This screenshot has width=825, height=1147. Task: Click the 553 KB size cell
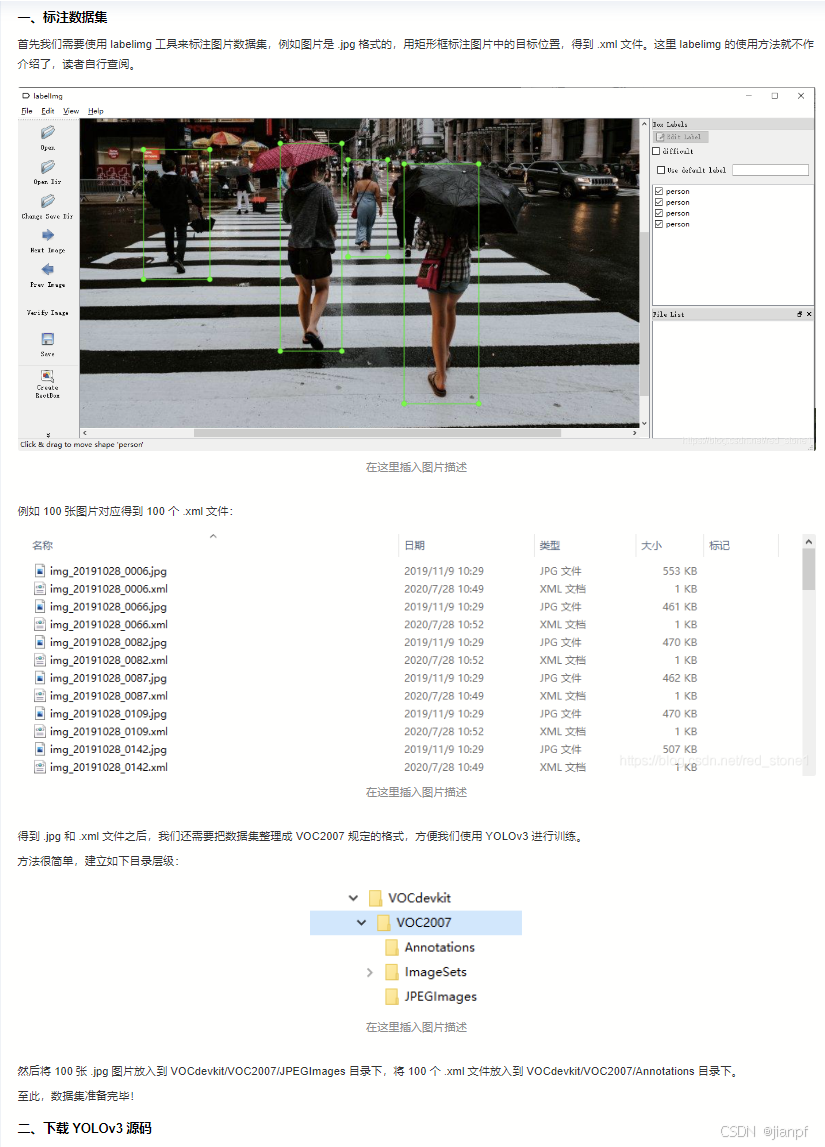tap(679, 571)
